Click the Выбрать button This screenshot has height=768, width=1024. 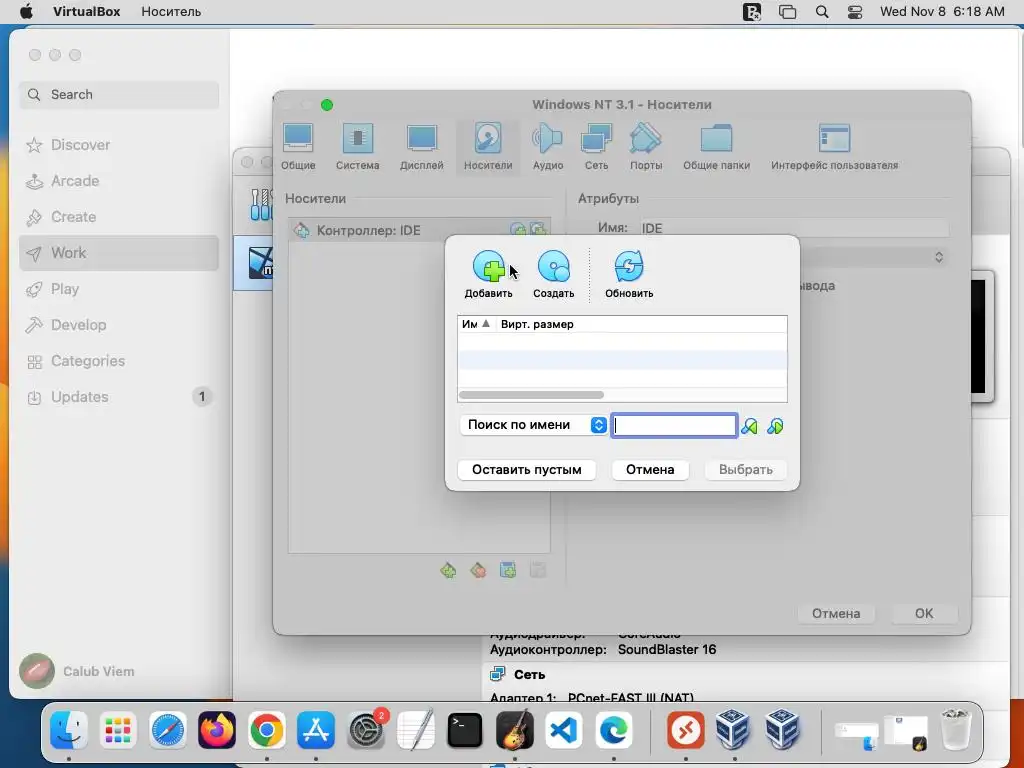point(745,470)
